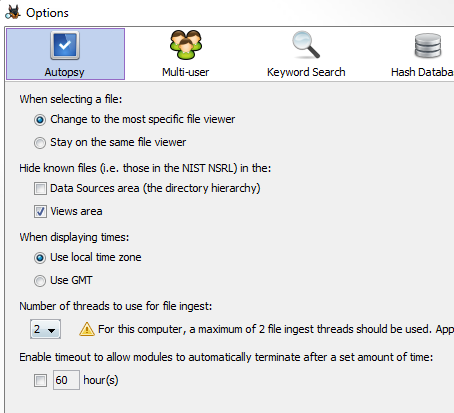
Task: Enable hiding known files in Data Sources area
Action: click(x=40, y=188)
